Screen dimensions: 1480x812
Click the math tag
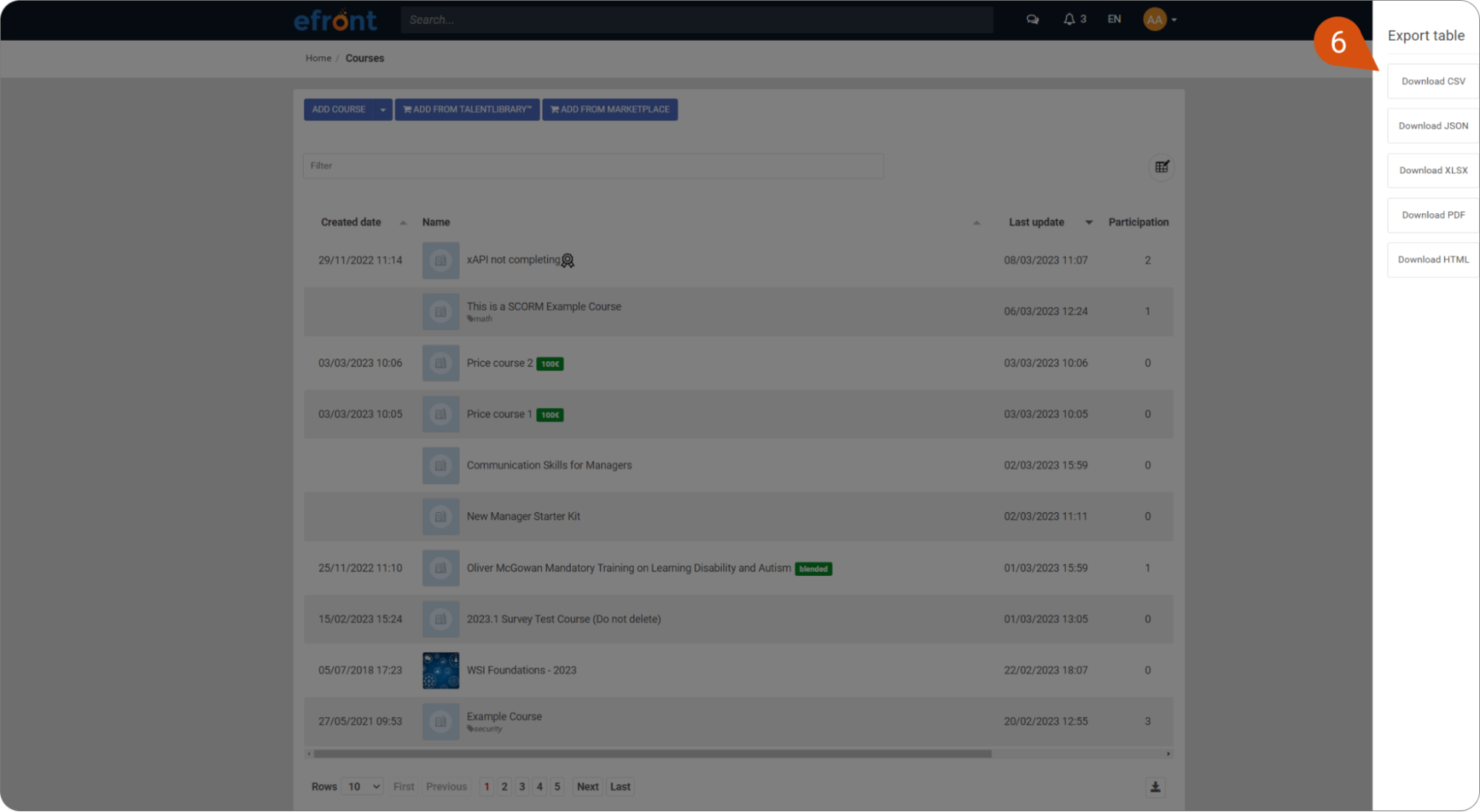[480, 319]
